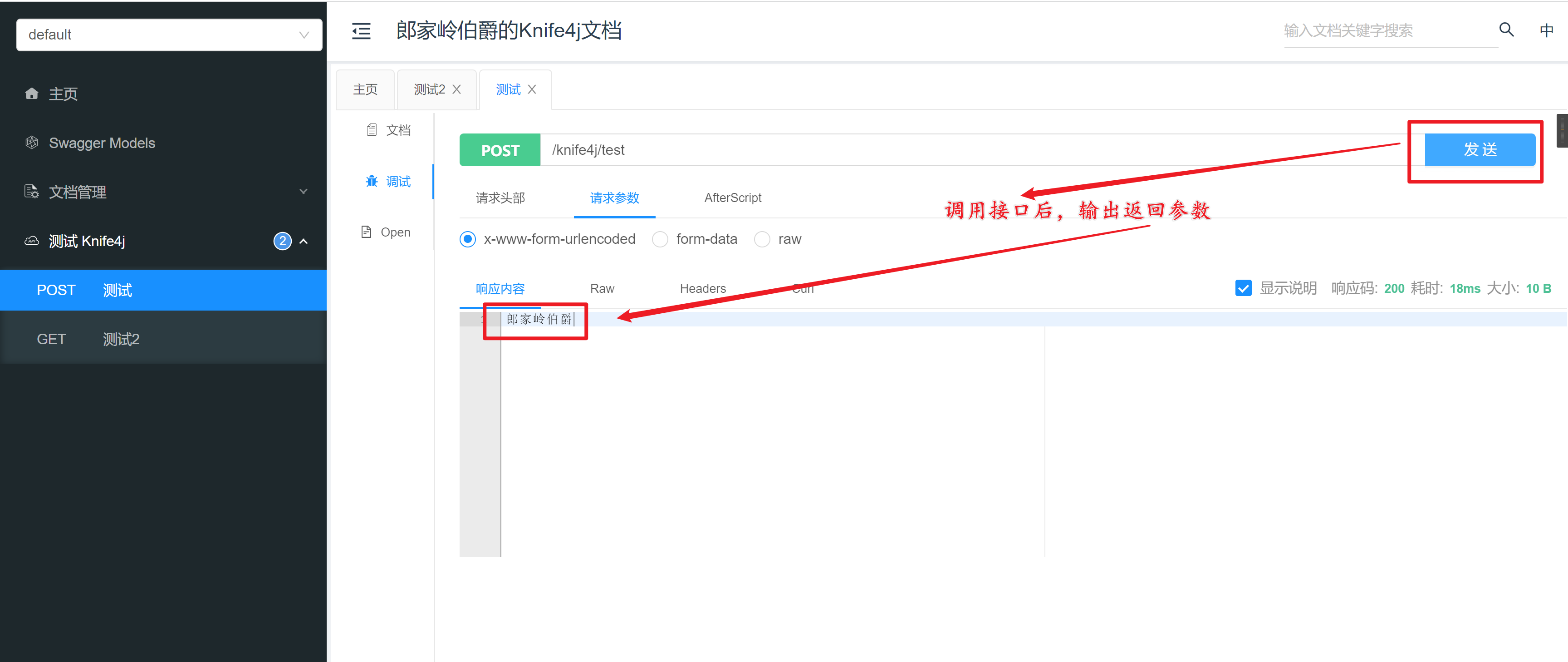Click the cloud icon beside 测试 Knife4j
The image size is (1568, 662).
pos(32,241)
